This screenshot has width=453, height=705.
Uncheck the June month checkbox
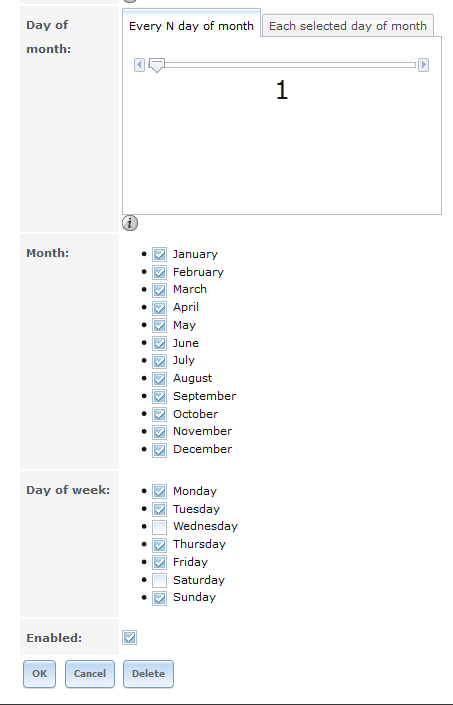pyautogui.click(x=160, y=344)
